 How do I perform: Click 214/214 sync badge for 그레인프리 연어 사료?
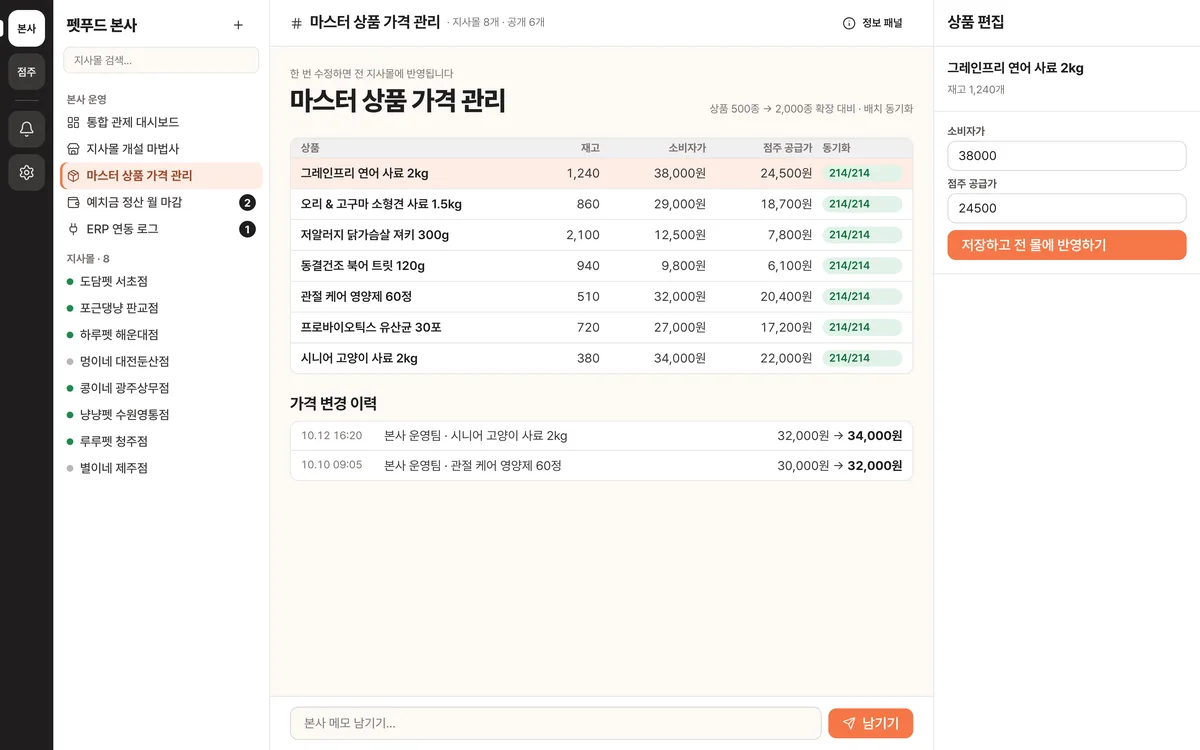click(x=862, y=173)
